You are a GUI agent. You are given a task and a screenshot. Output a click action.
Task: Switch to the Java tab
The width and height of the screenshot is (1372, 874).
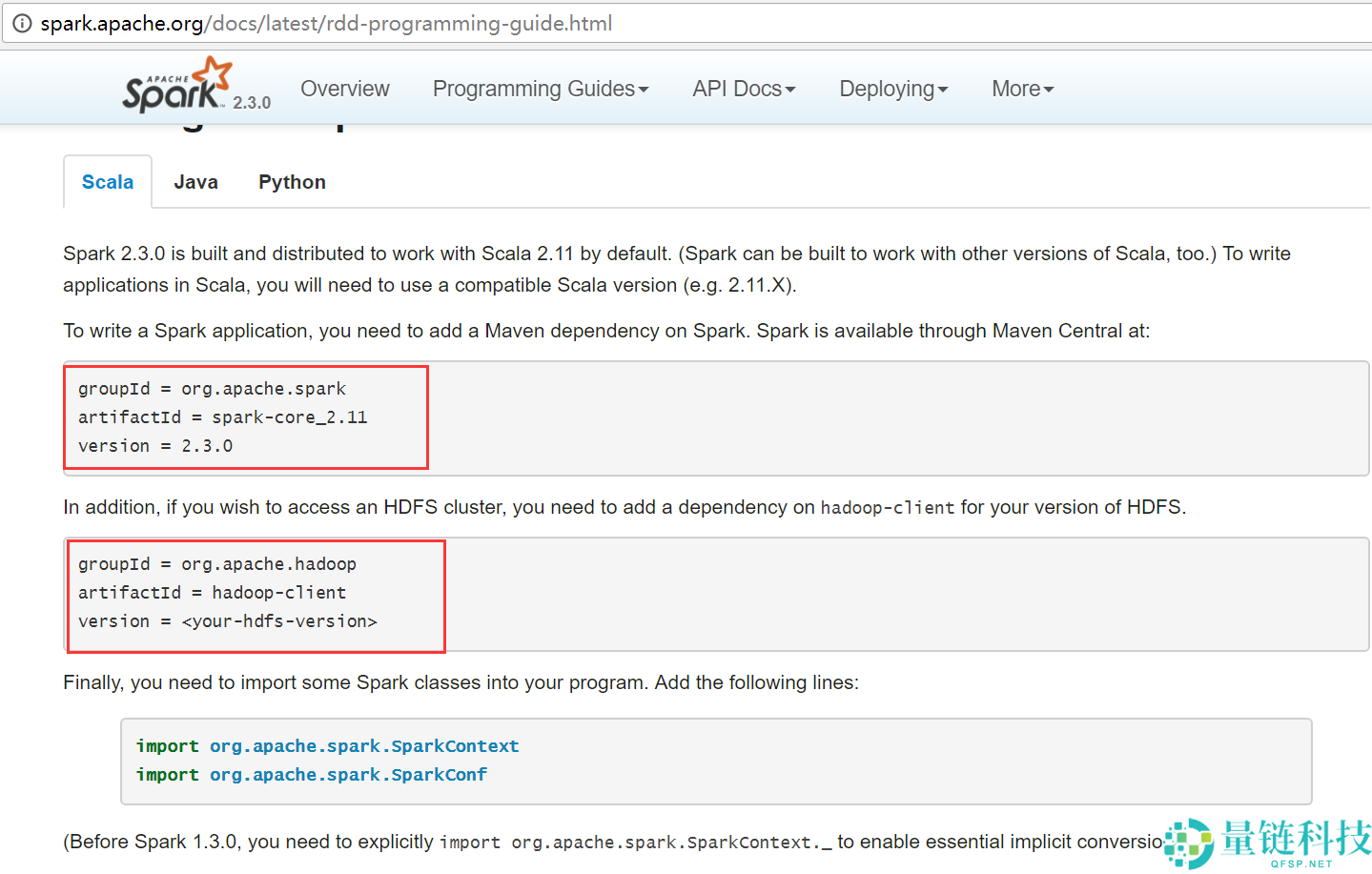tap(195, 182)
